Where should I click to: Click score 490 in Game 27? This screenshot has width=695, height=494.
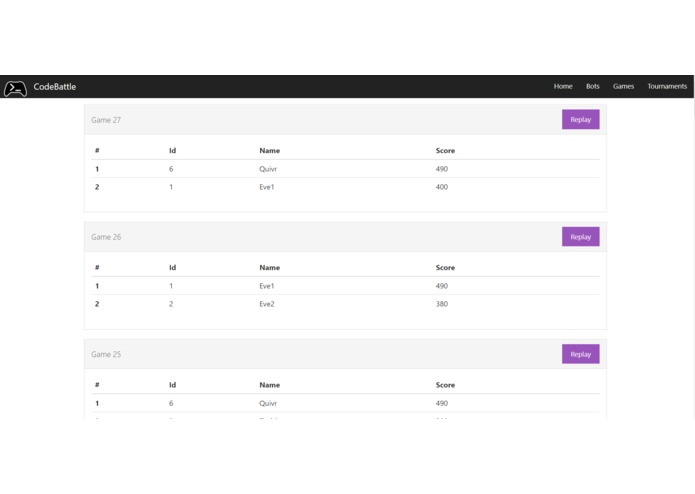[442, 169]
